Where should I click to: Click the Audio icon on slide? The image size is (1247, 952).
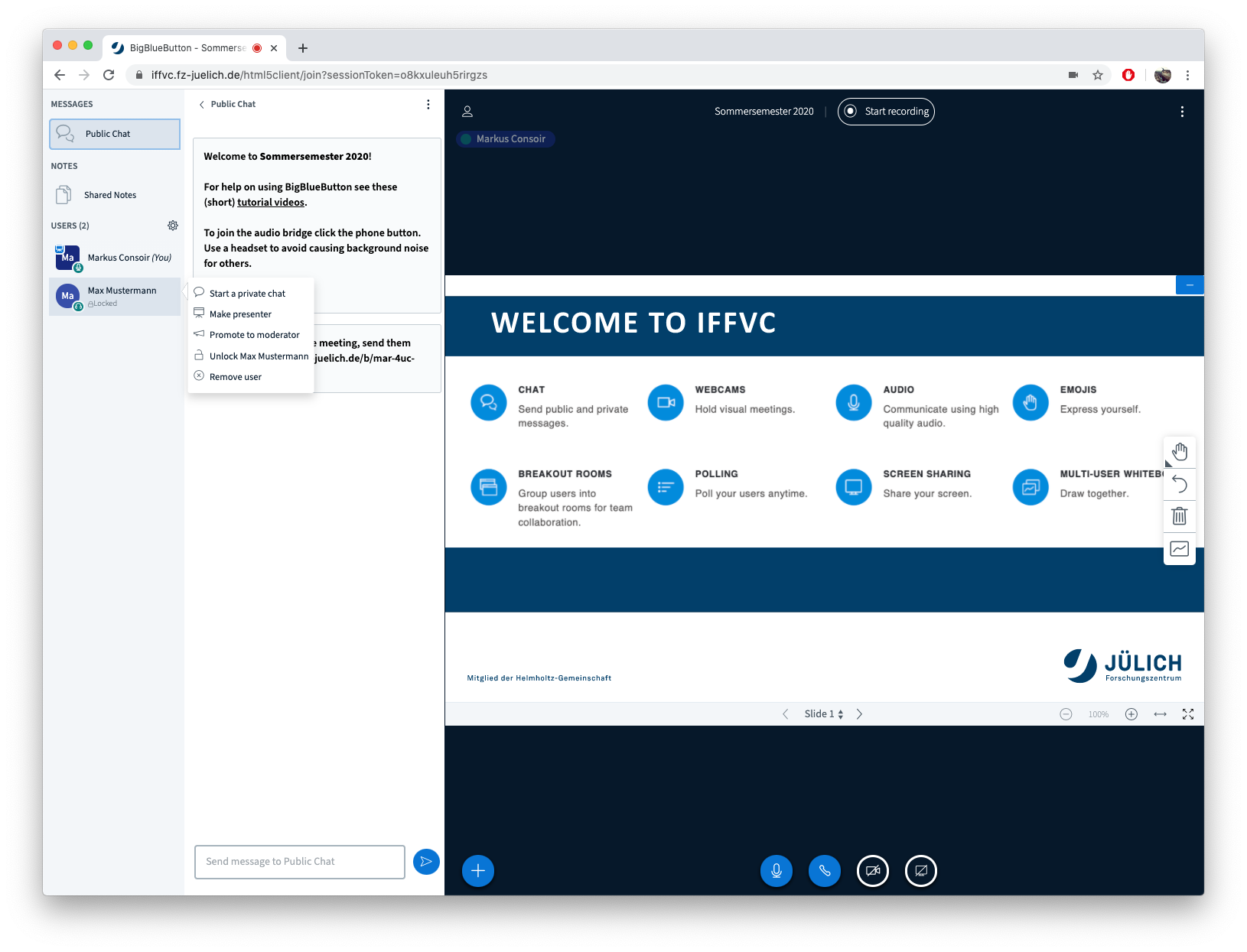tap(854, 403)
